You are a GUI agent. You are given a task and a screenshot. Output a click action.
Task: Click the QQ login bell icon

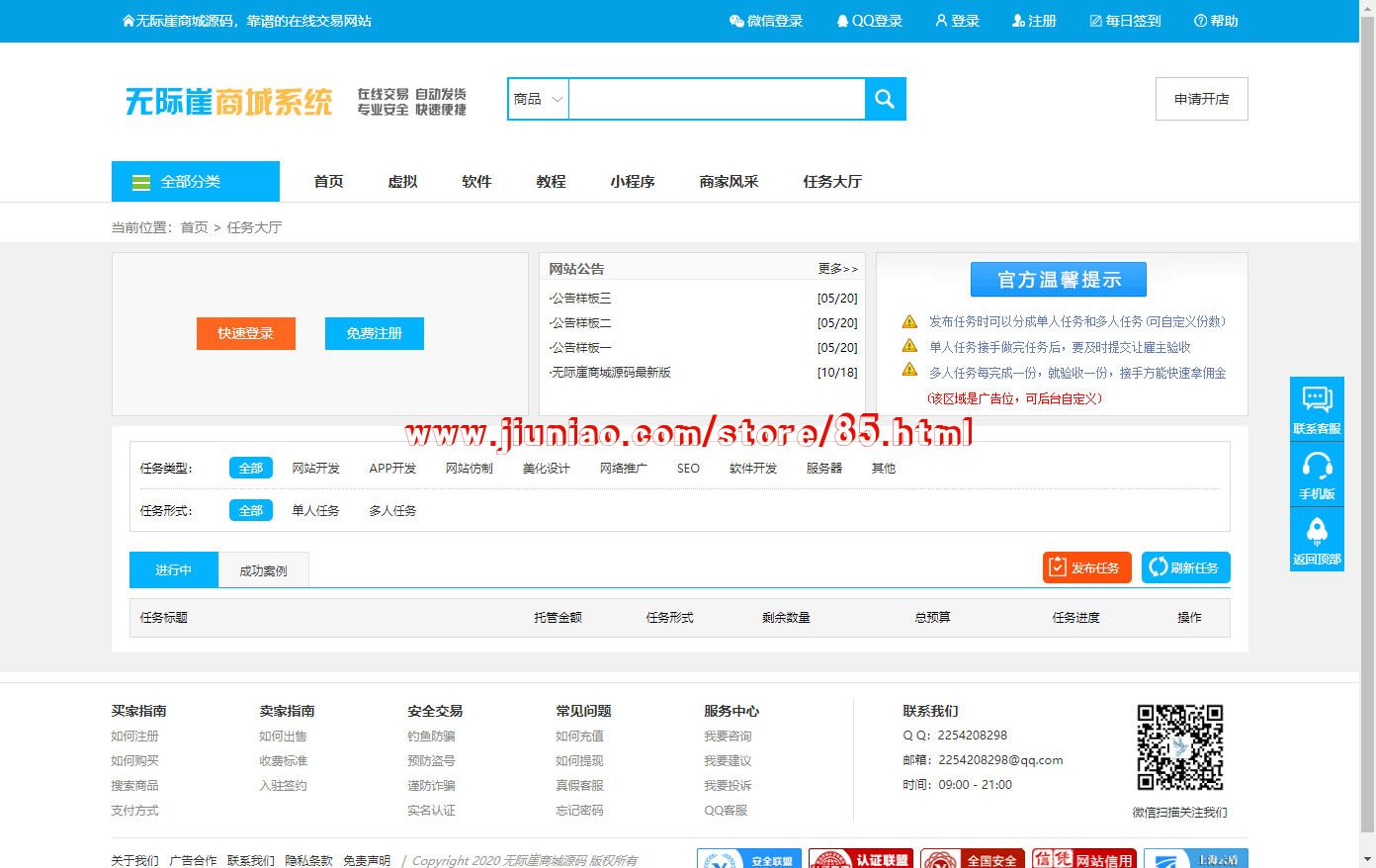pyautogui.click(x=842, y=21)
